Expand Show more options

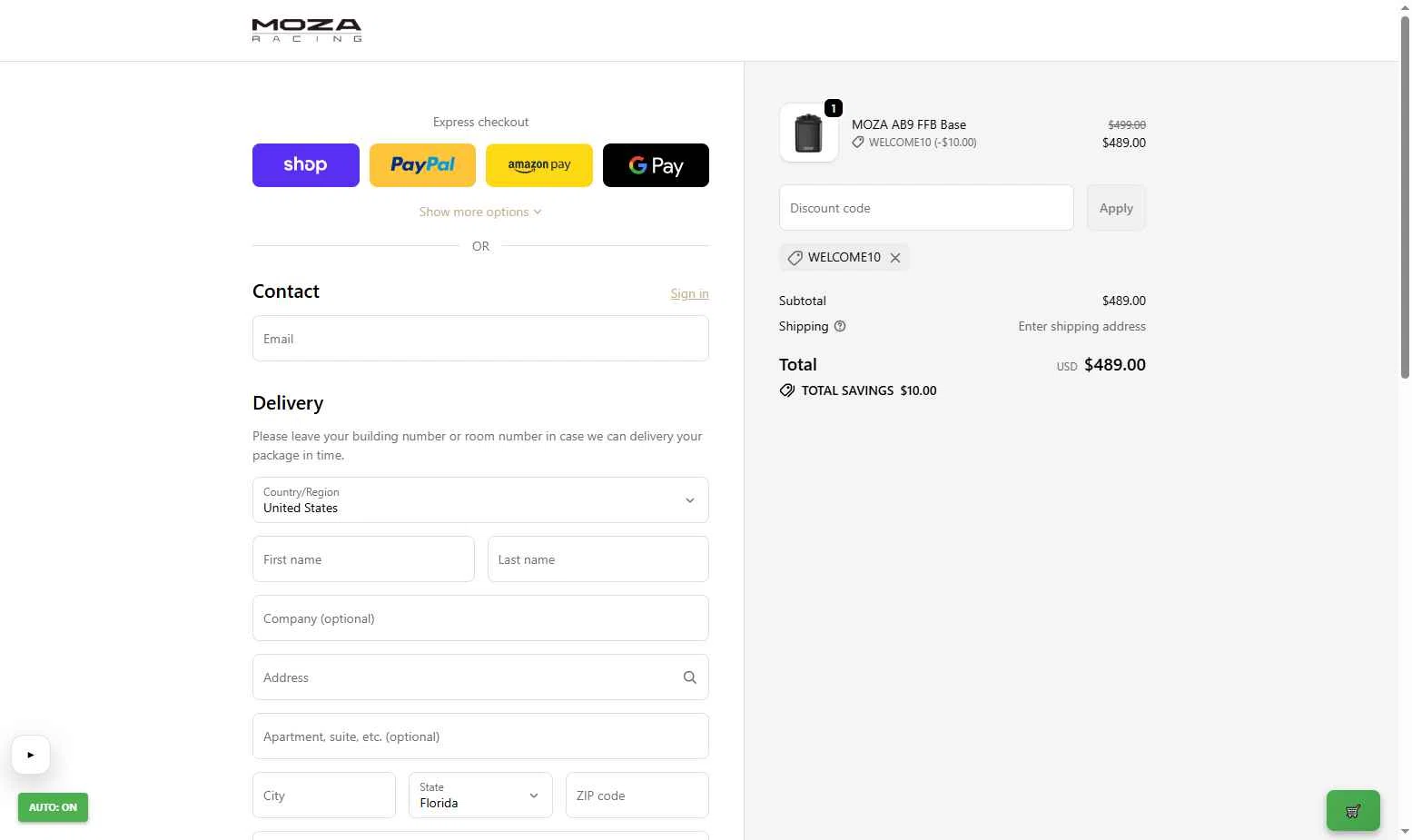(480, 212)
